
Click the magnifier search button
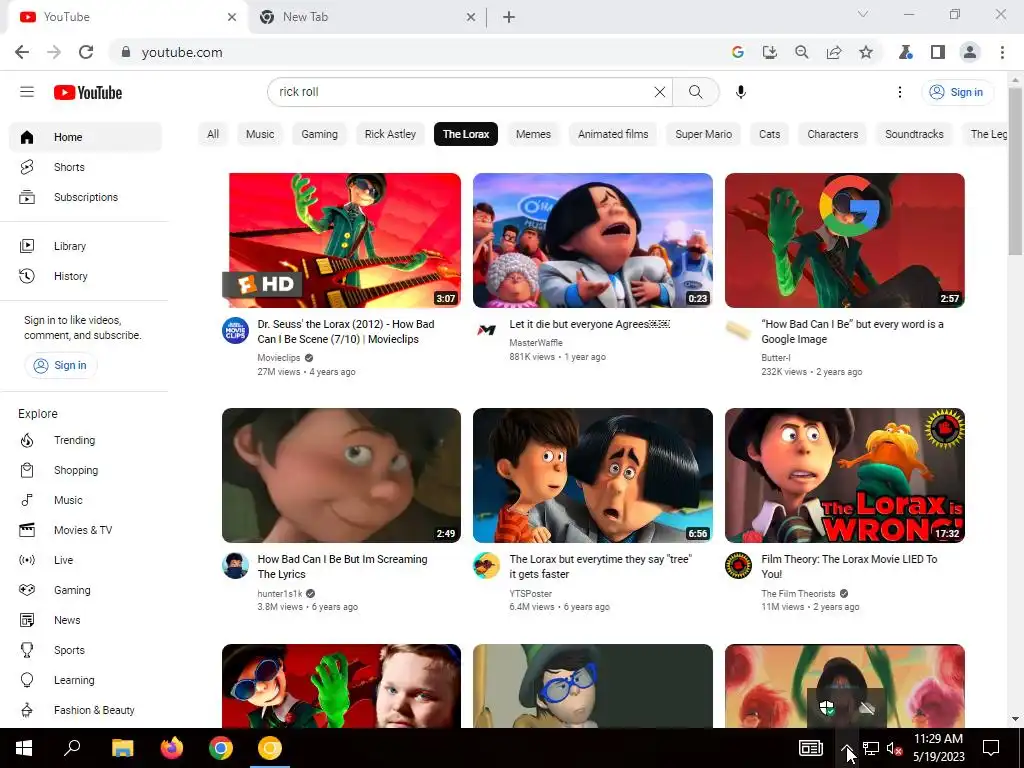tap(696, 92)
